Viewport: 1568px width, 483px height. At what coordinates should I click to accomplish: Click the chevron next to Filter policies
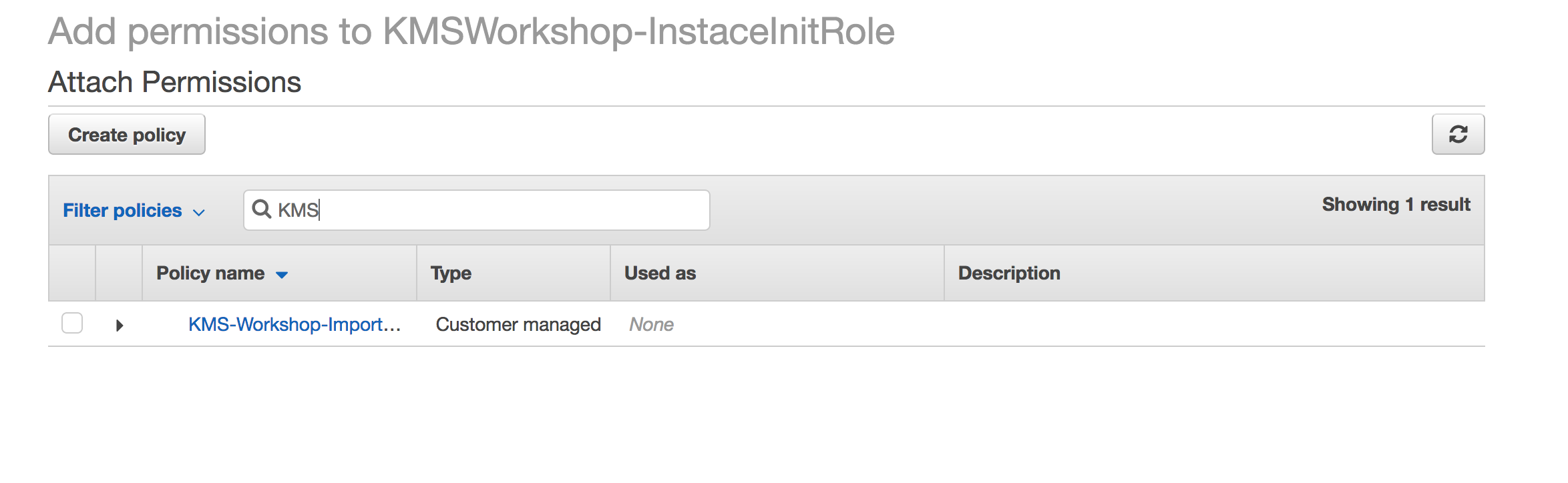click(198, 212)
